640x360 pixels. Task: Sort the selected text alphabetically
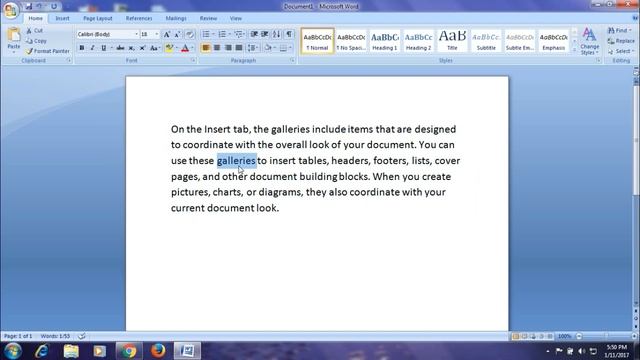point(276,34)
